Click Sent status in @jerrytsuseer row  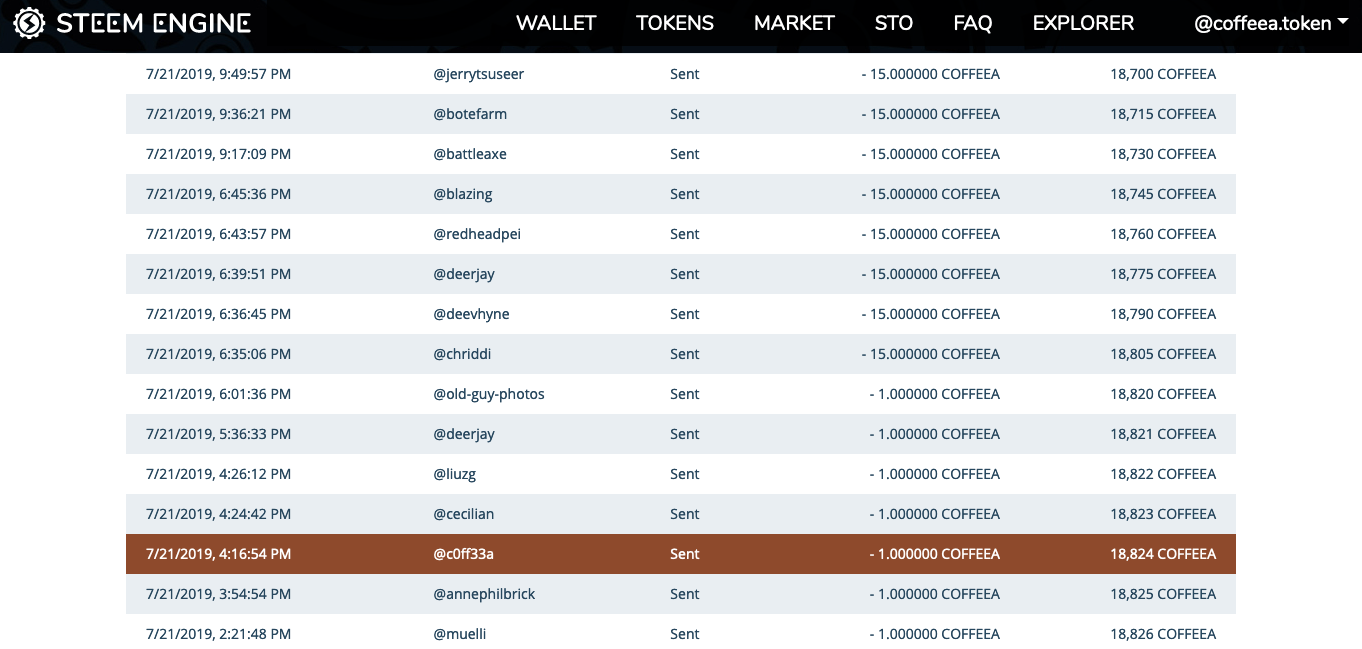[x=685, y=74]
